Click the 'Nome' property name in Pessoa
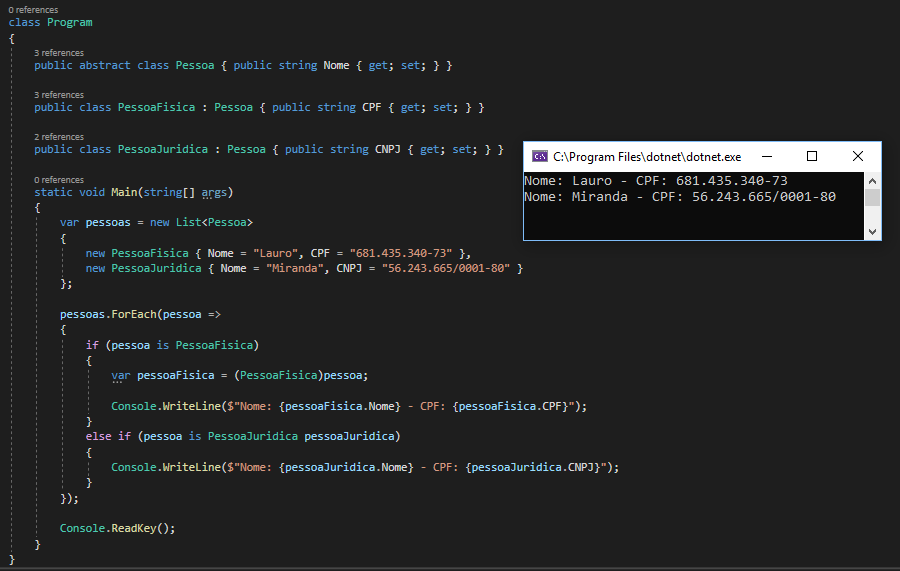The image size is (900, 571). click(x=336, y=65)
